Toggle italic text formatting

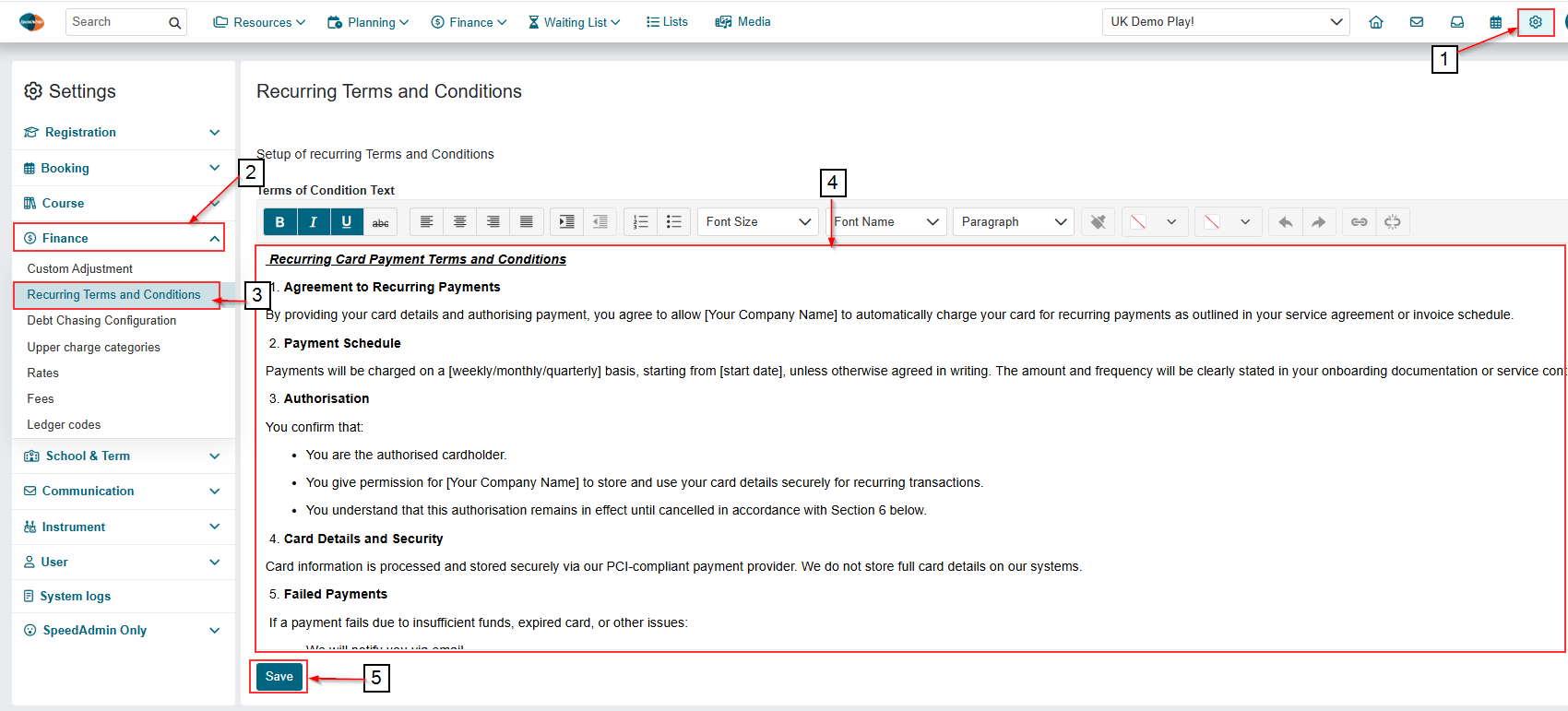click(x=314, y=222)
